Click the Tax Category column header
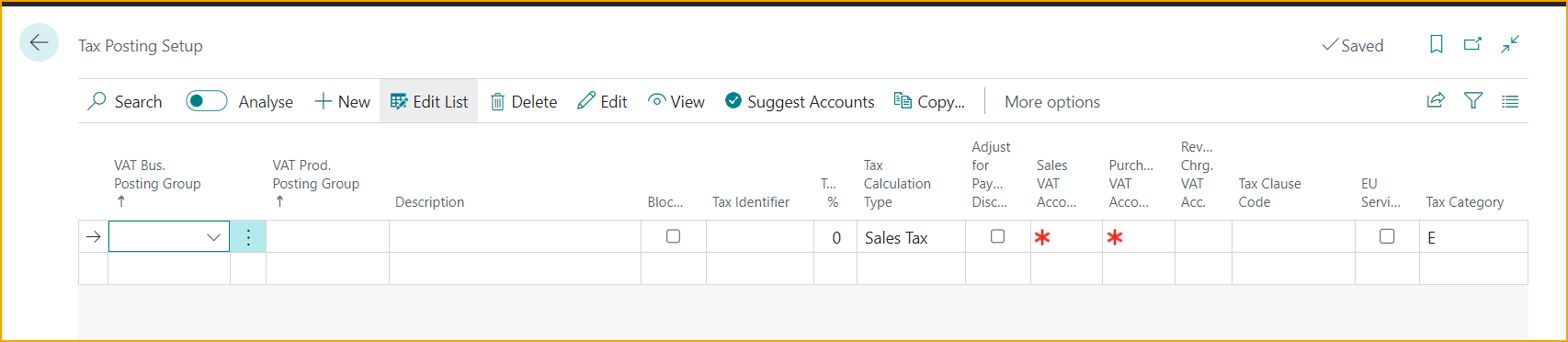1568x342 pixels. pos(1464,202)
